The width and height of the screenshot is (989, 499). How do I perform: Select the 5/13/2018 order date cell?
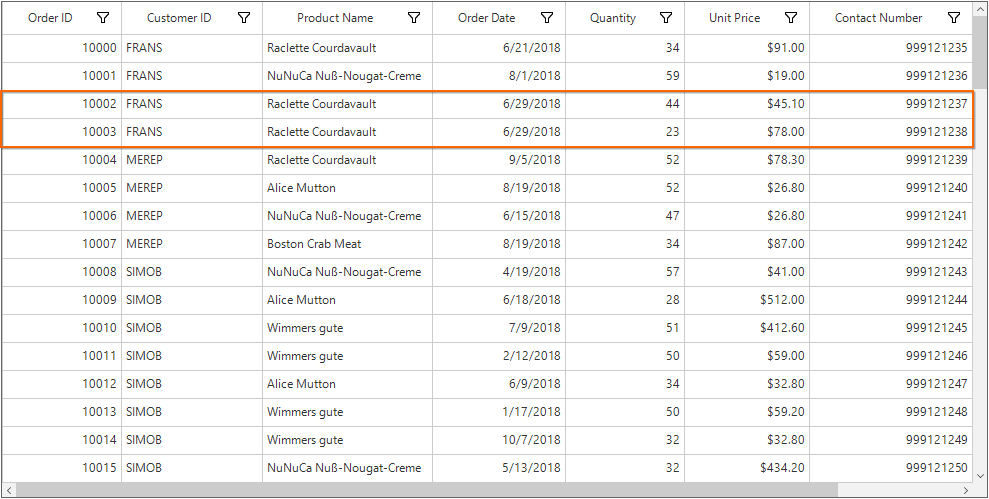click(499, 468)
